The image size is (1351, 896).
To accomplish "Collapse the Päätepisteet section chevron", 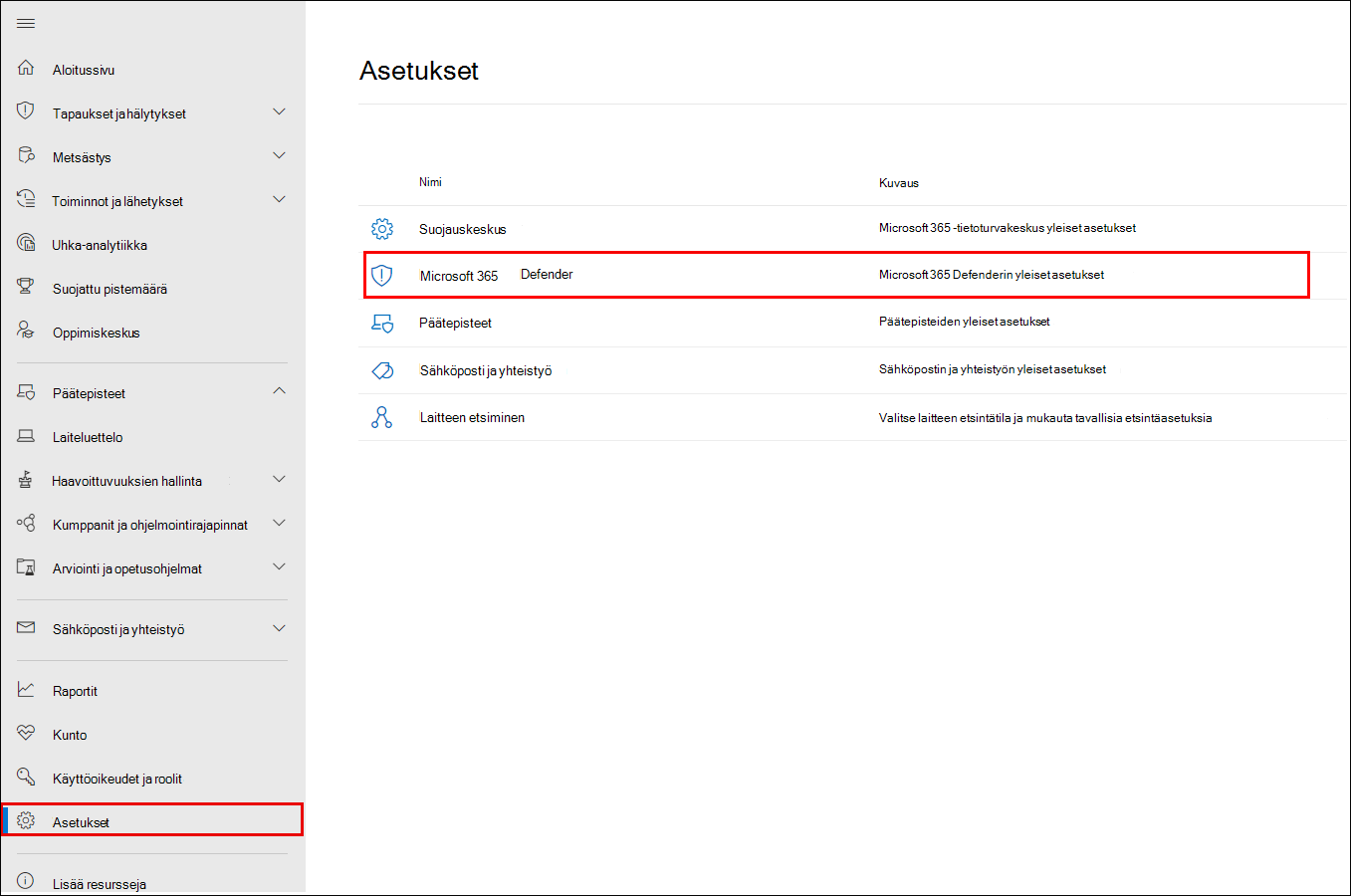I will (279, 391).
